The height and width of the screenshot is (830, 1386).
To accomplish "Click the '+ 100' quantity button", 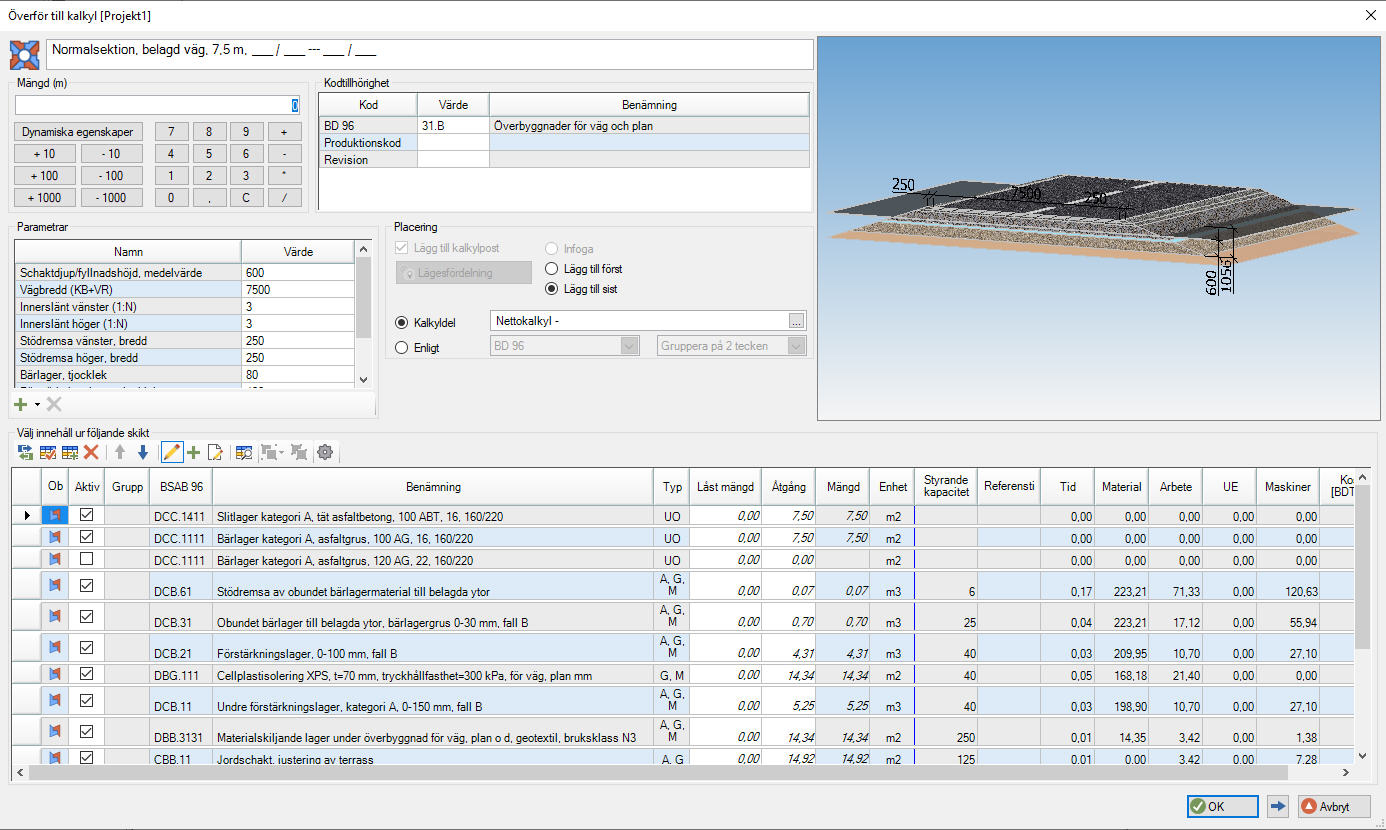I will [44, 176].
